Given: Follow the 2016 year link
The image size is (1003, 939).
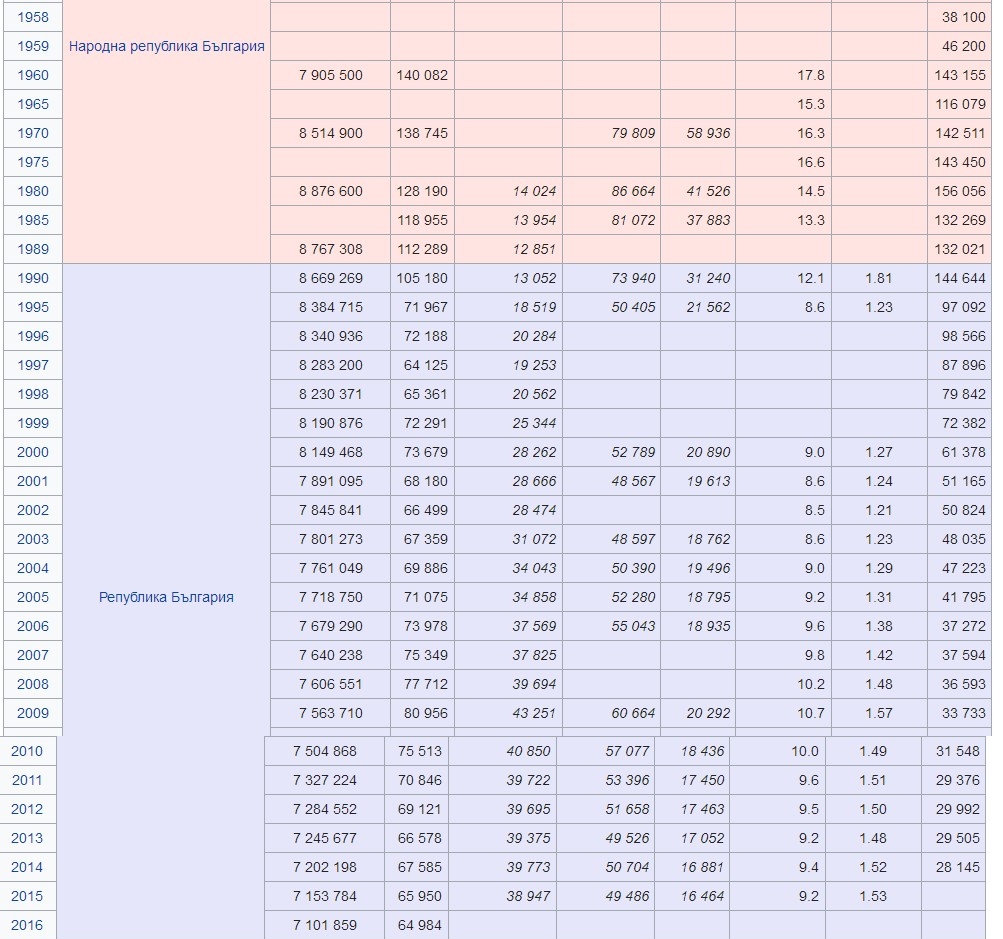Looking at the screenshot, I should [27, 925].
